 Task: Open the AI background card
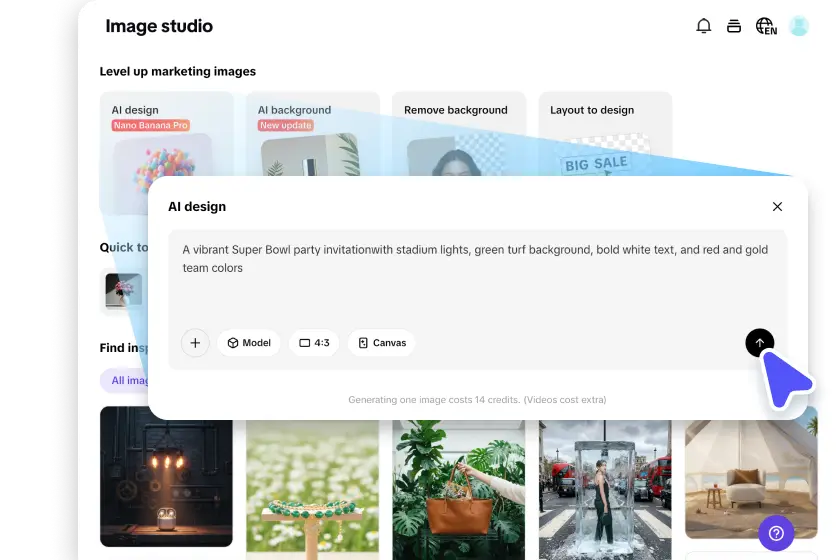point(313,134)
